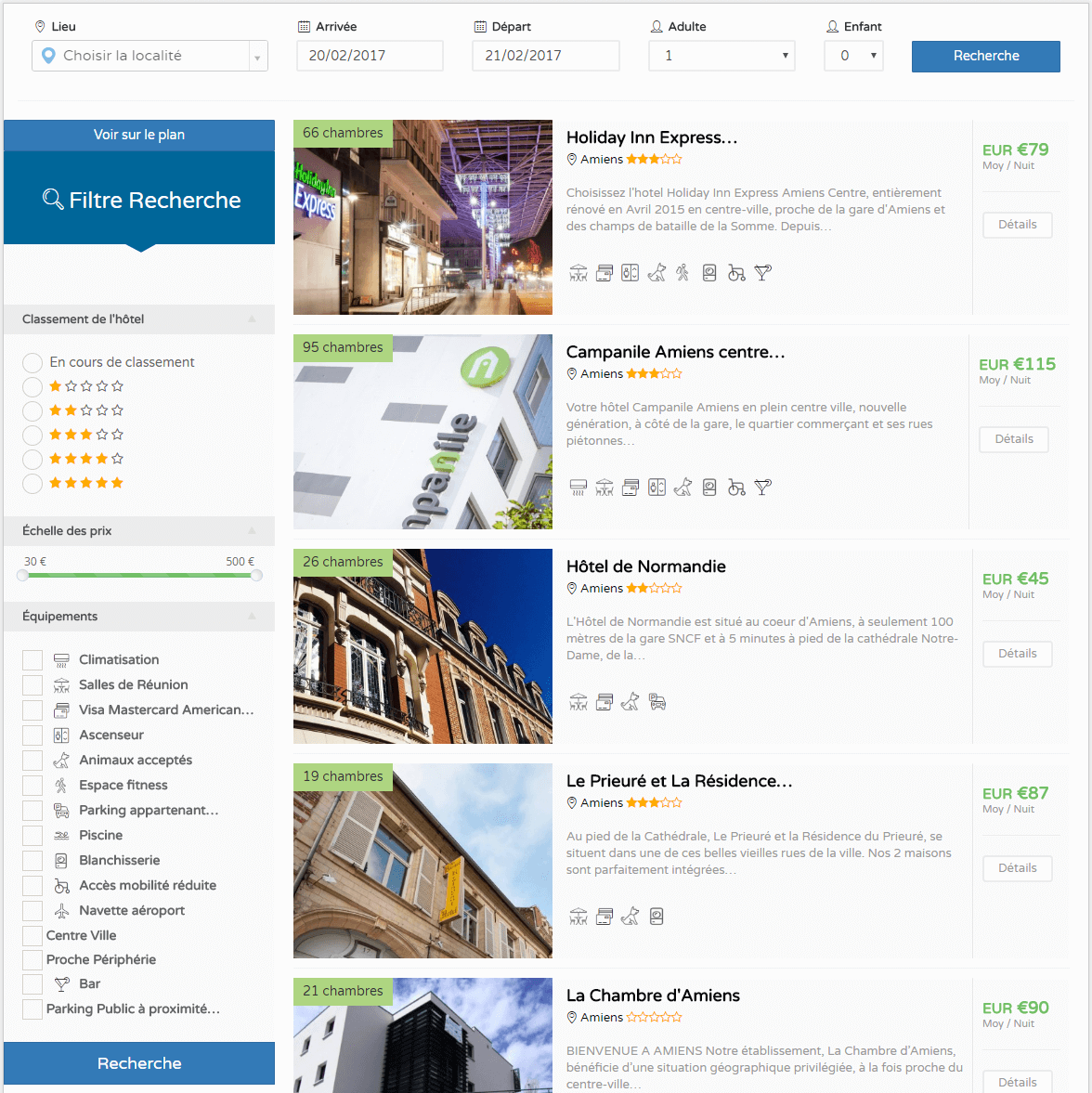Click Voir sur le plan button
The width and height of the screenshot is (1092, 1093).
point(139,136)
